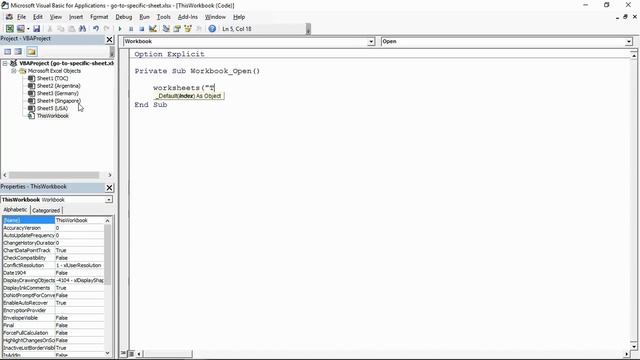Open Visual Basic Help question mark icon
640x360 pixels.
point(212,29)
